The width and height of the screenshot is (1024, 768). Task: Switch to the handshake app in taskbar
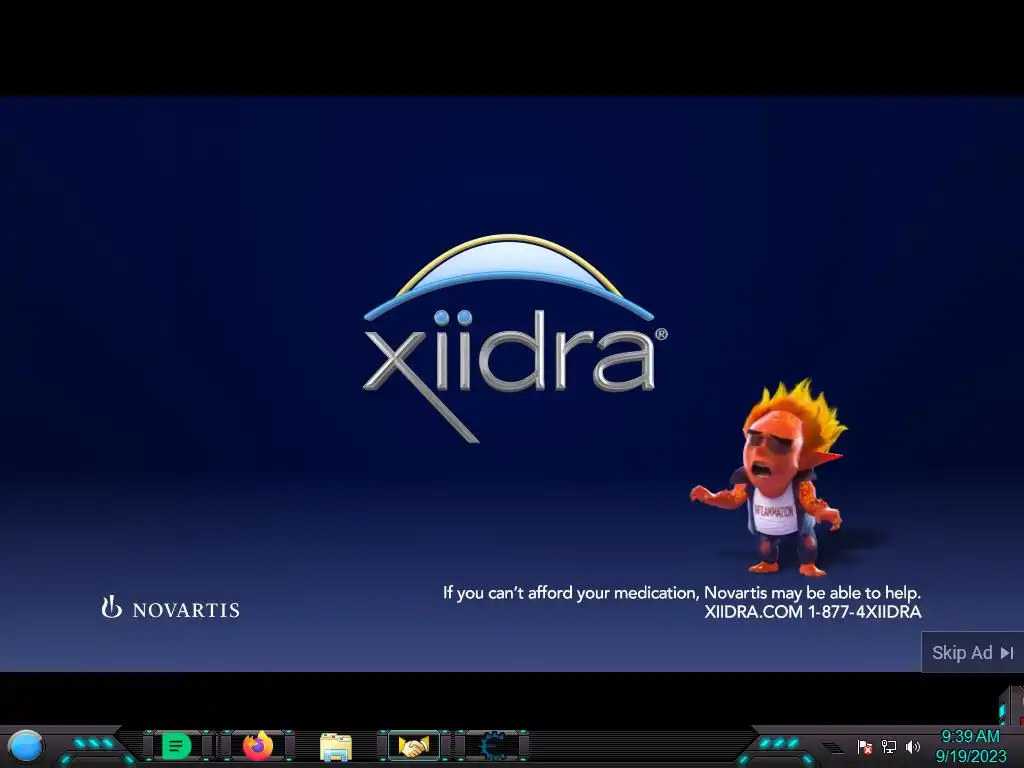414,746
